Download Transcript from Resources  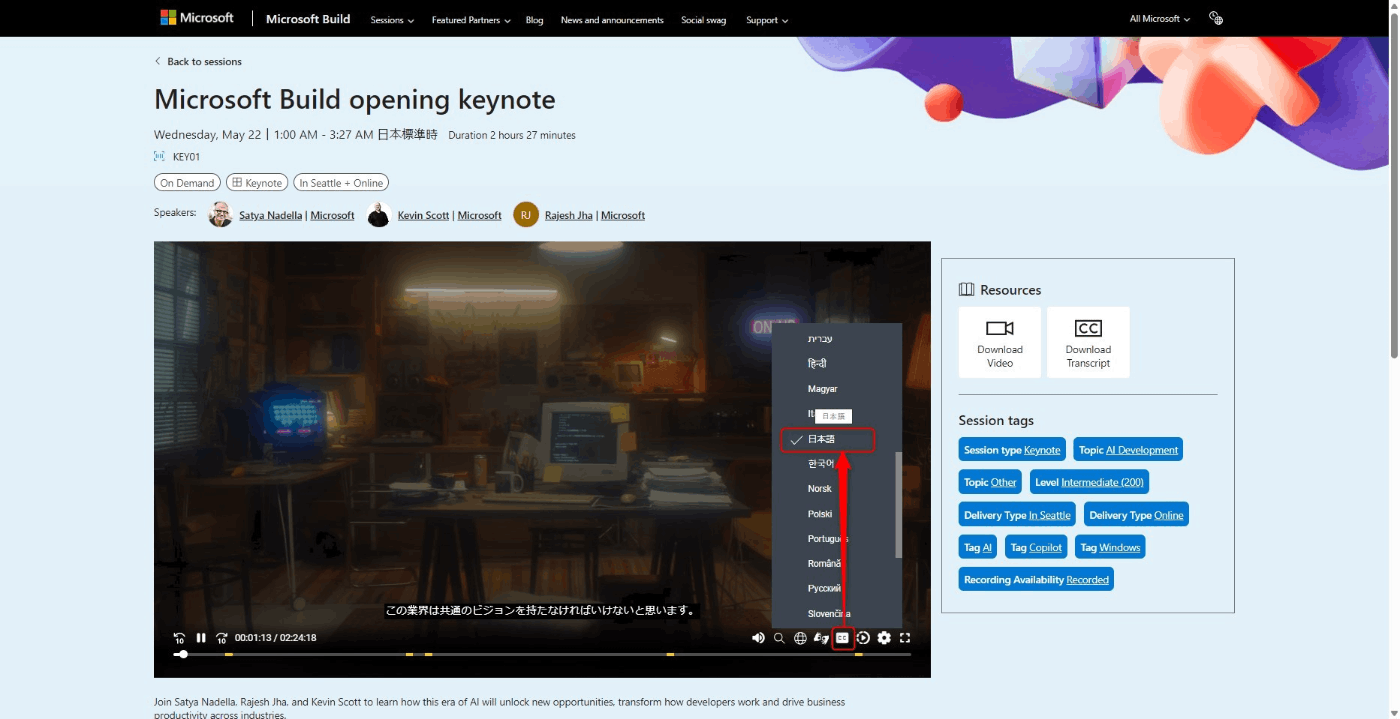tap(1088, 342)
